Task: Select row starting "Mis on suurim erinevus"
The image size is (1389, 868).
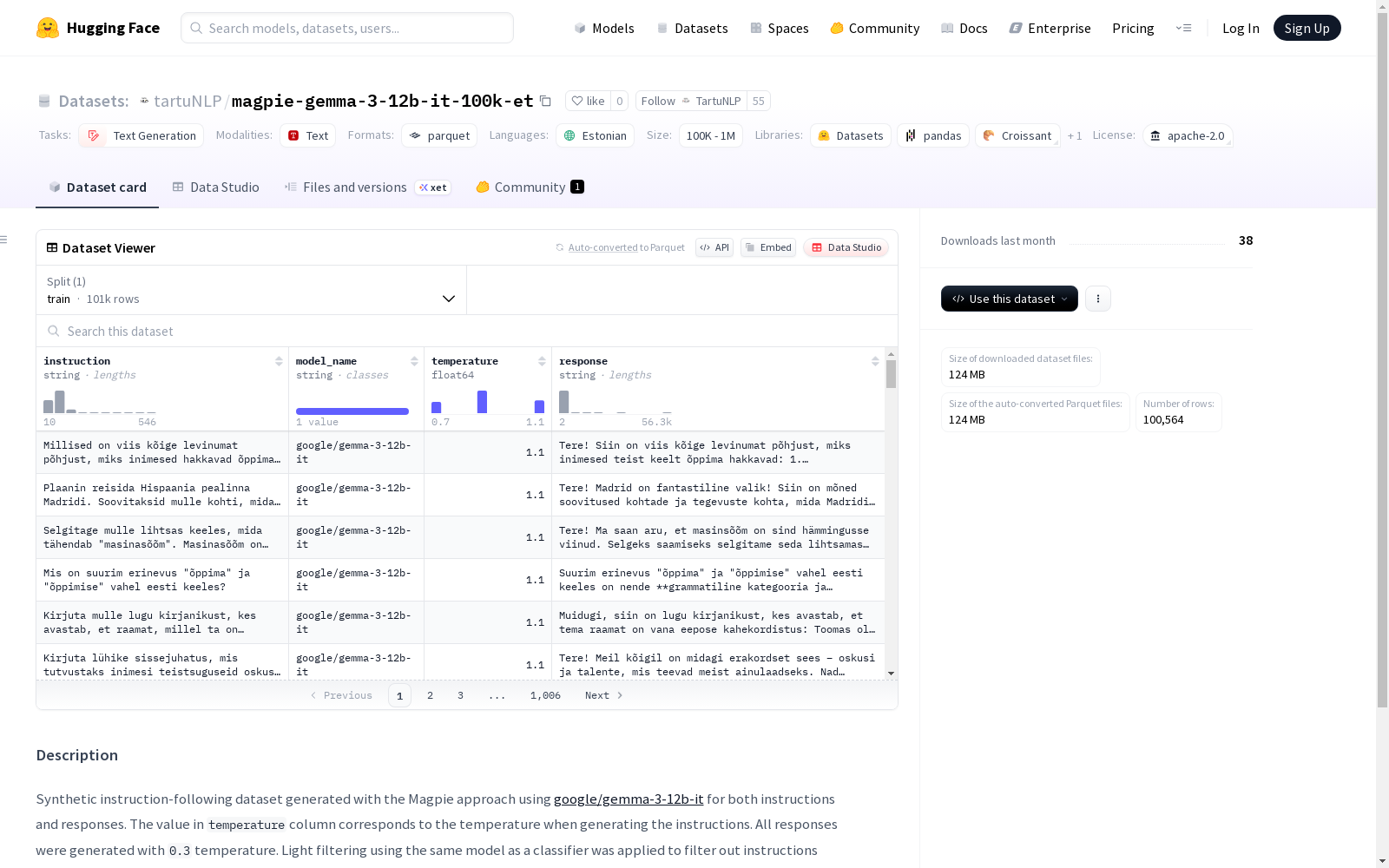Action: (x=461, y=580)
